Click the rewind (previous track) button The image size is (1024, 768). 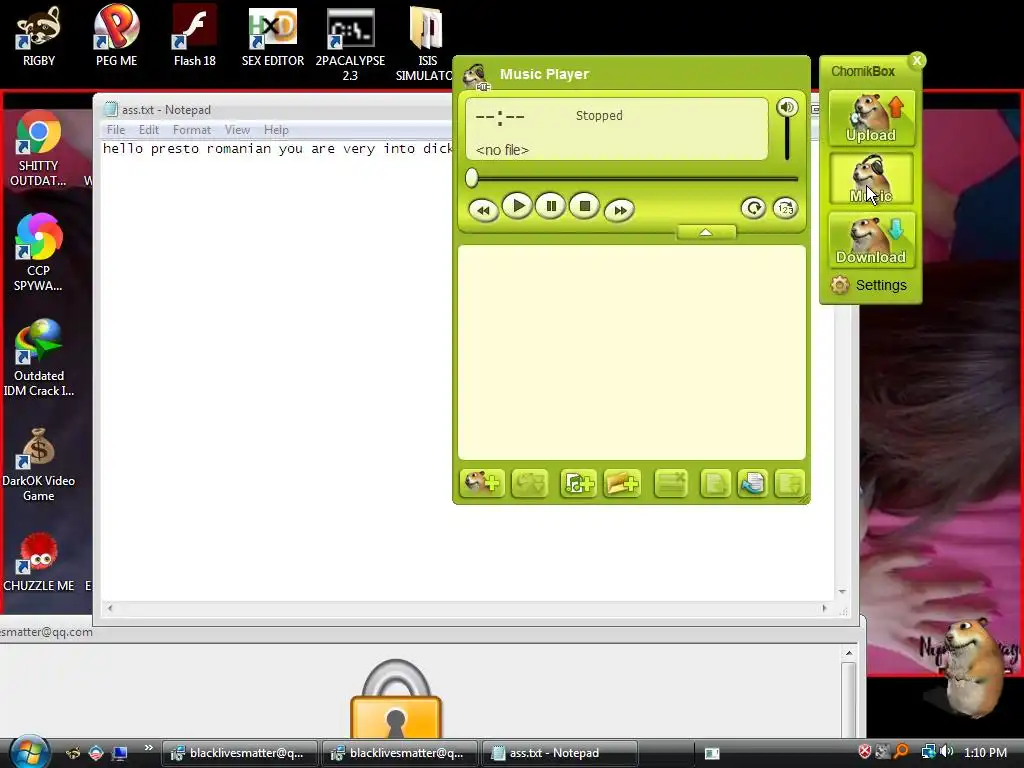click(483, 210)
